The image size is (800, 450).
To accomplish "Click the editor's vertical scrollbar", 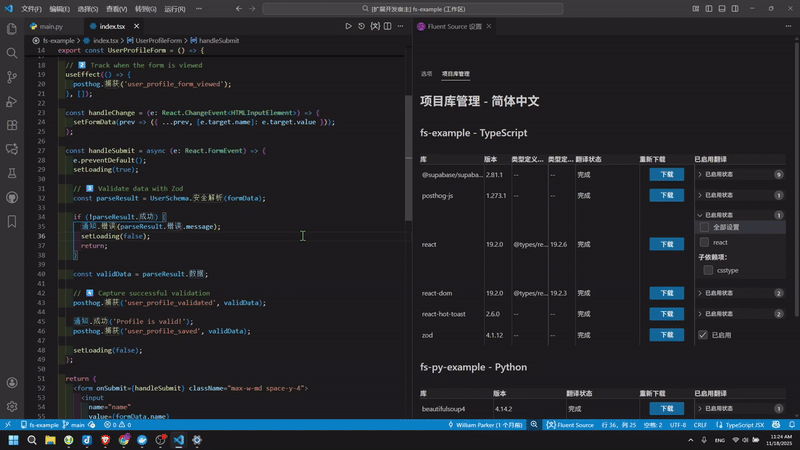I will pyautogui.click(x=407, y=150).
